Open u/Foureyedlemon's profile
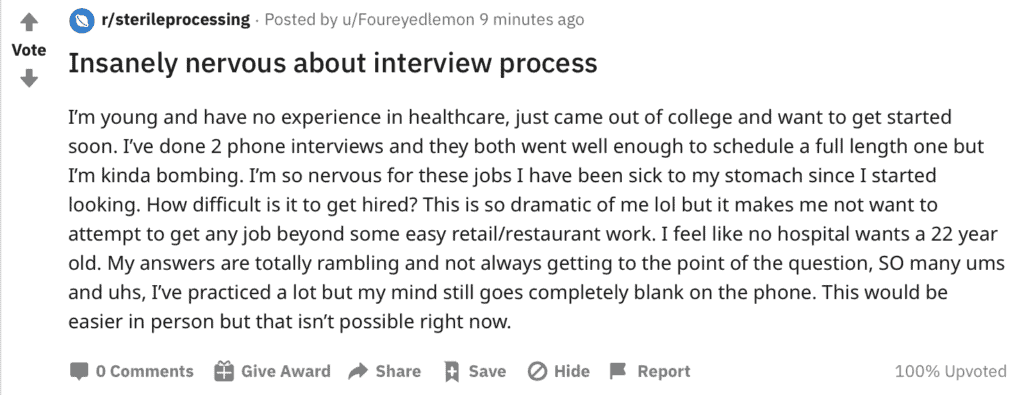This screenshot has width=1024, height=395. pos(408,20)
